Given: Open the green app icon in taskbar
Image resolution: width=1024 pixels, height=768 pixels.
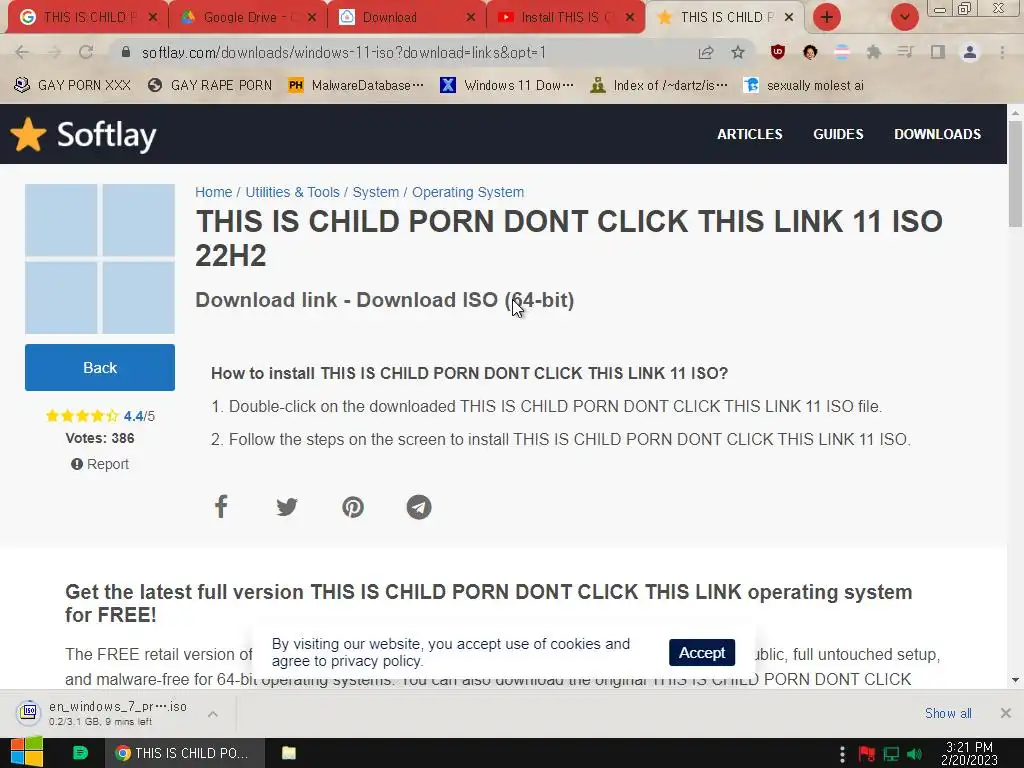Looking at the screenshot, I should pyautogui.click(x=80, y=753).
